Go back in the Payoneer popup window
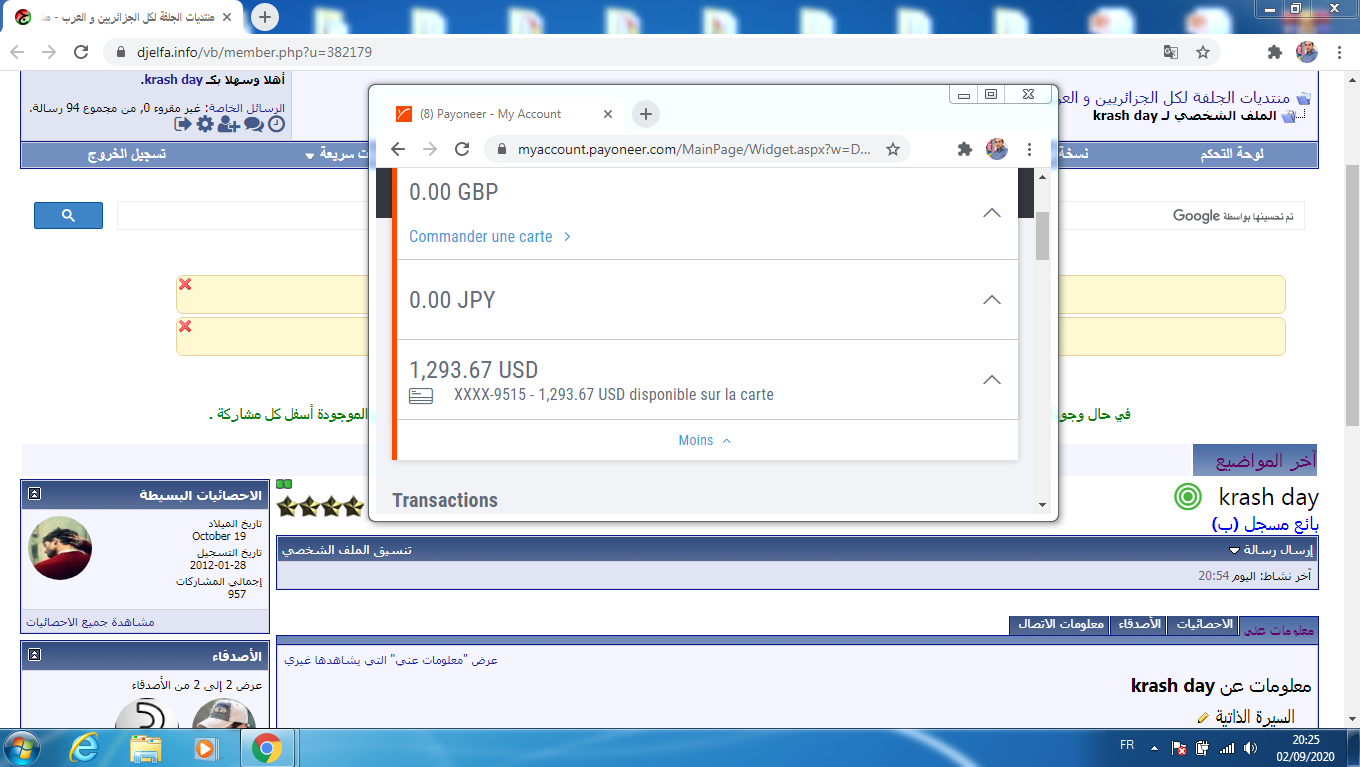 [398, 149]
